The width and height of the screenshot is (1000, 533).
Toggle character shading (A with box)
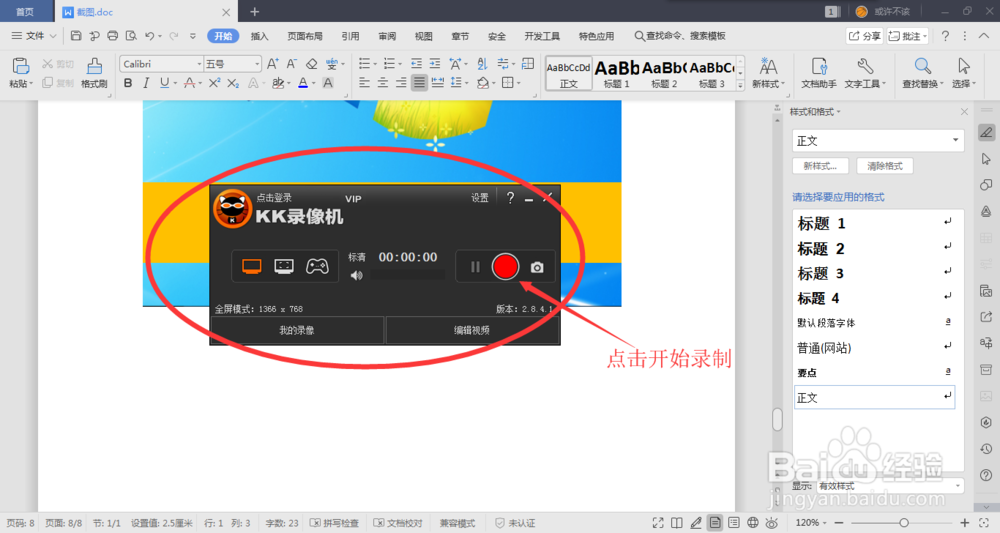(328, 83)
